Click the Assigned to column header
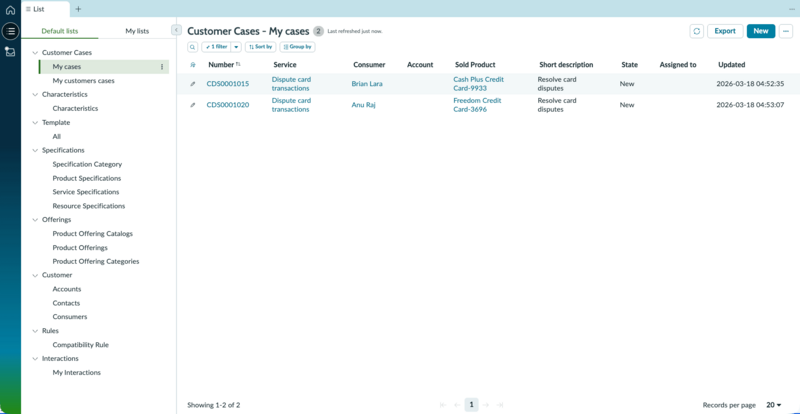Image resolution: width=800 pixels, height=414 pixels. click(x=678, y=65)
